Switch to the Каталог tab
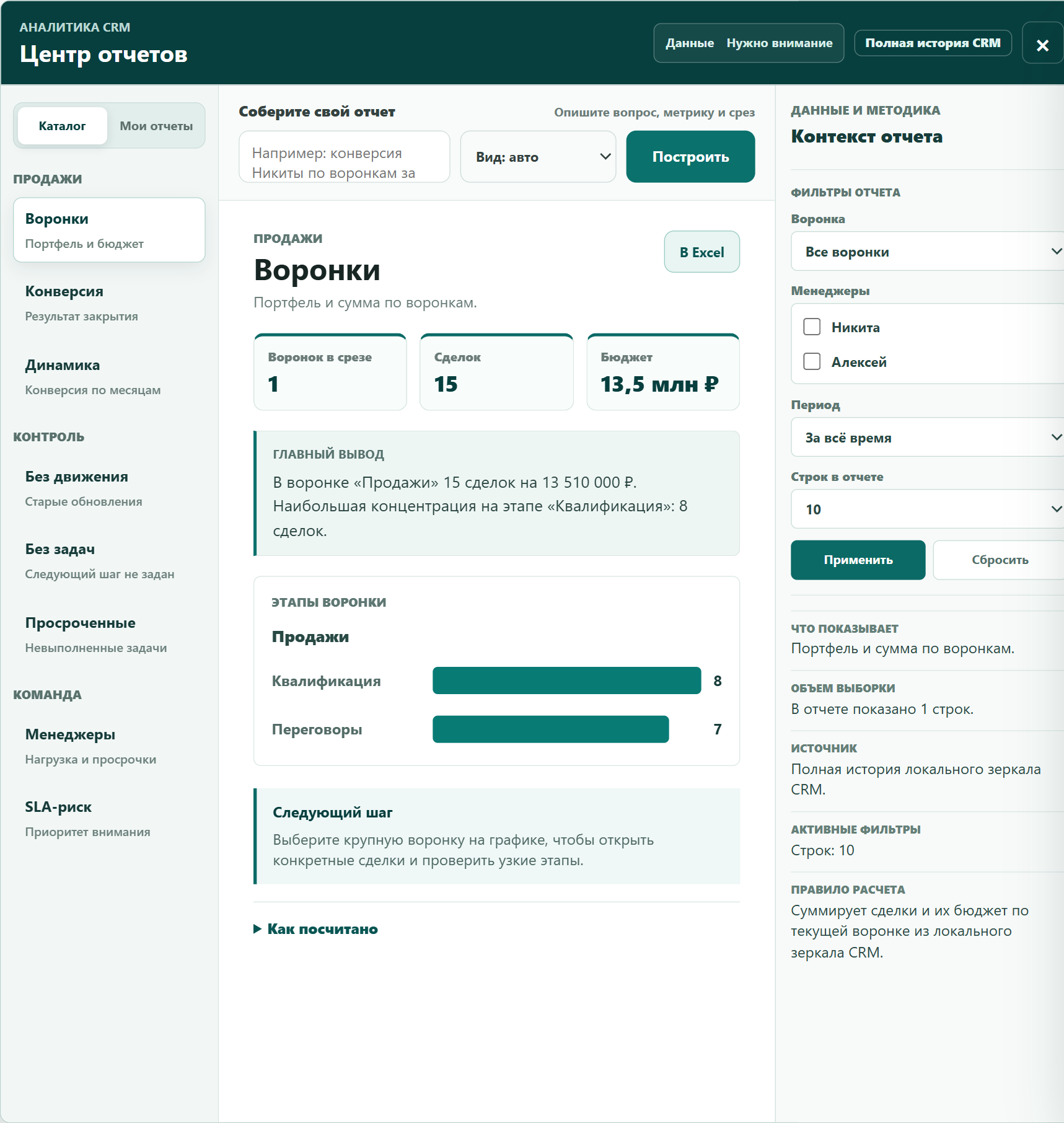The width and height of the screenshot is (1064, 1123). (63, 126)
